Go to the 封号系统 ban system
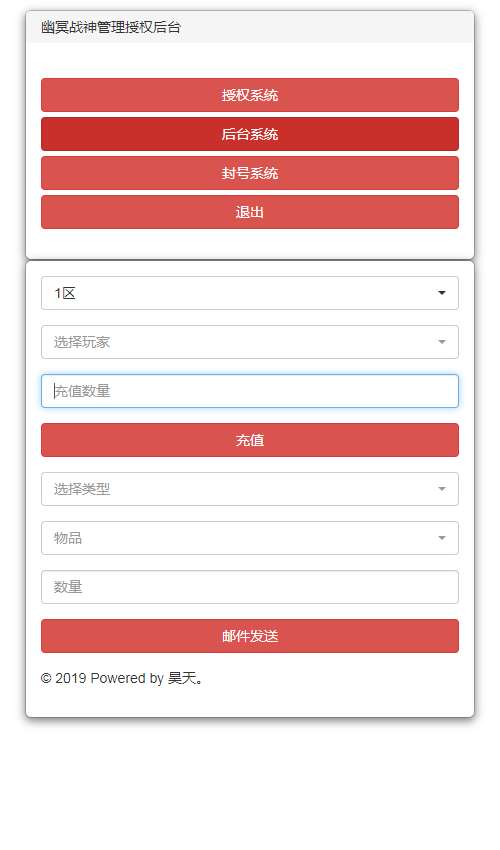This screenshot has width=500, height=850. (x=249, y=173)
